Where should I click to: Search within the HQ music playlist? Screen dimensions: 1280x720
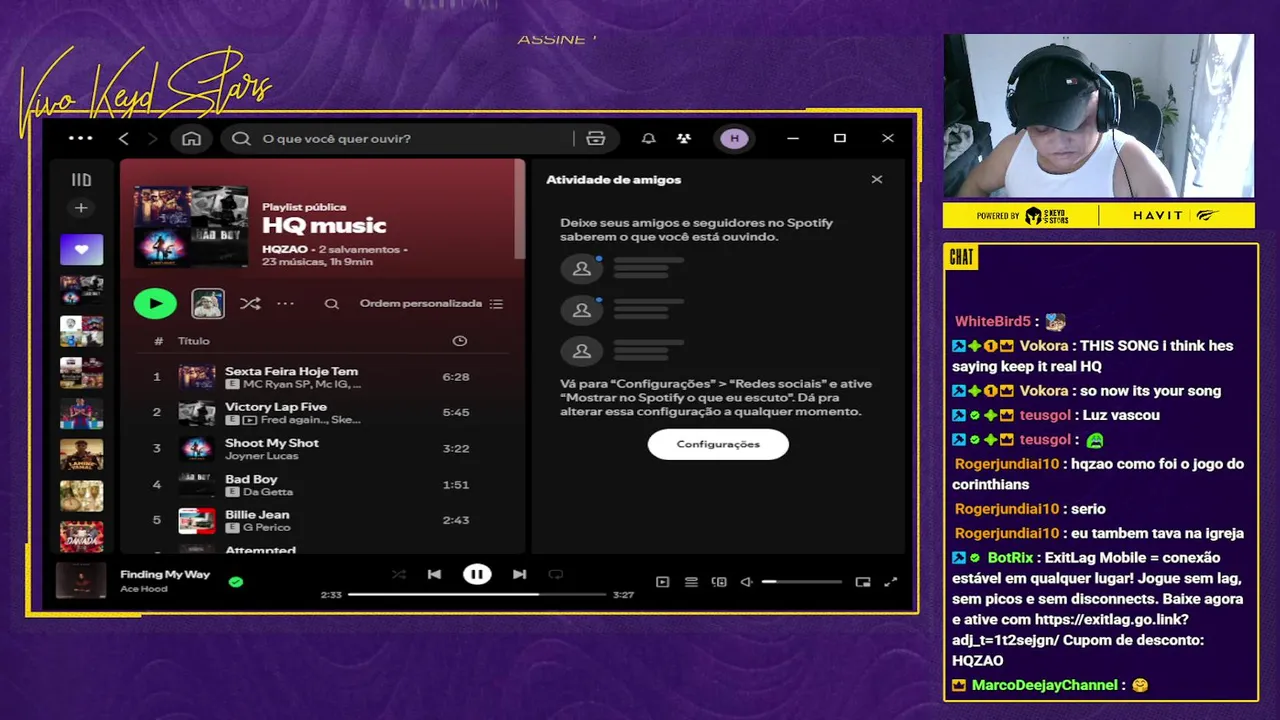click(x=332, y=304)
